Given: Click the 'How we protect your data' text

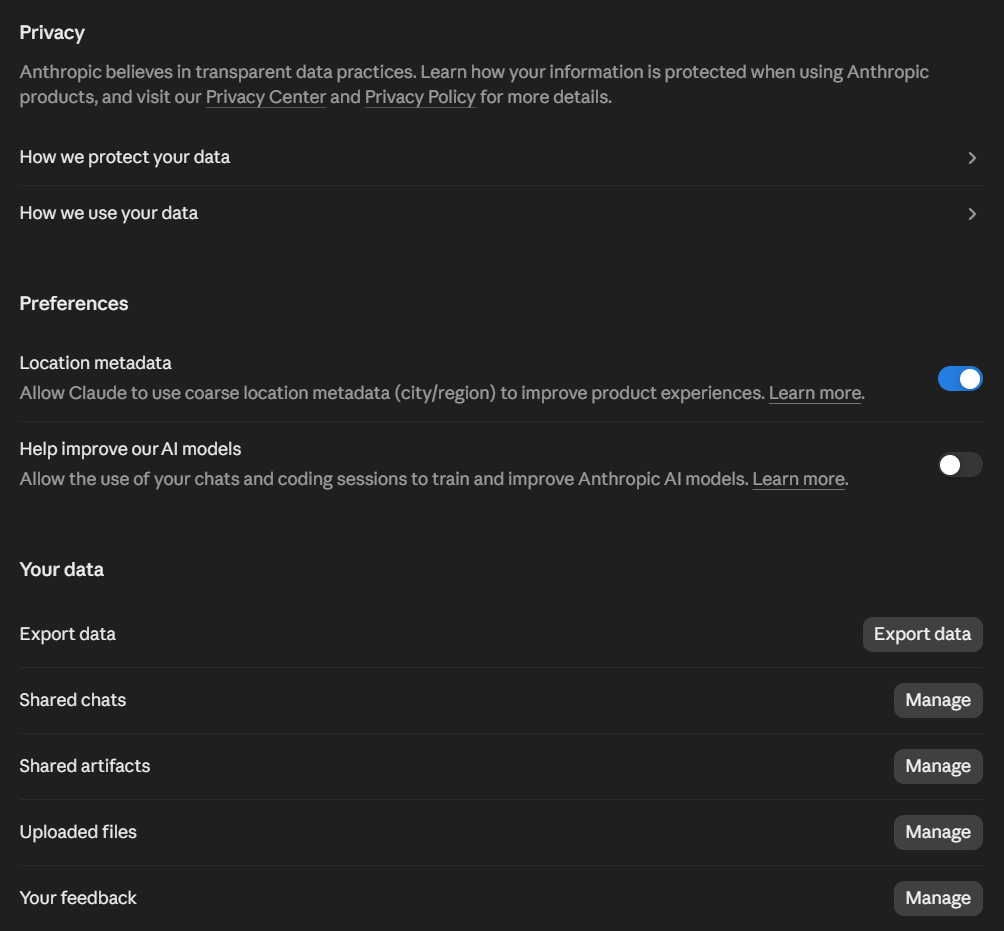Looking at the screenshot, I should (125, 158).
